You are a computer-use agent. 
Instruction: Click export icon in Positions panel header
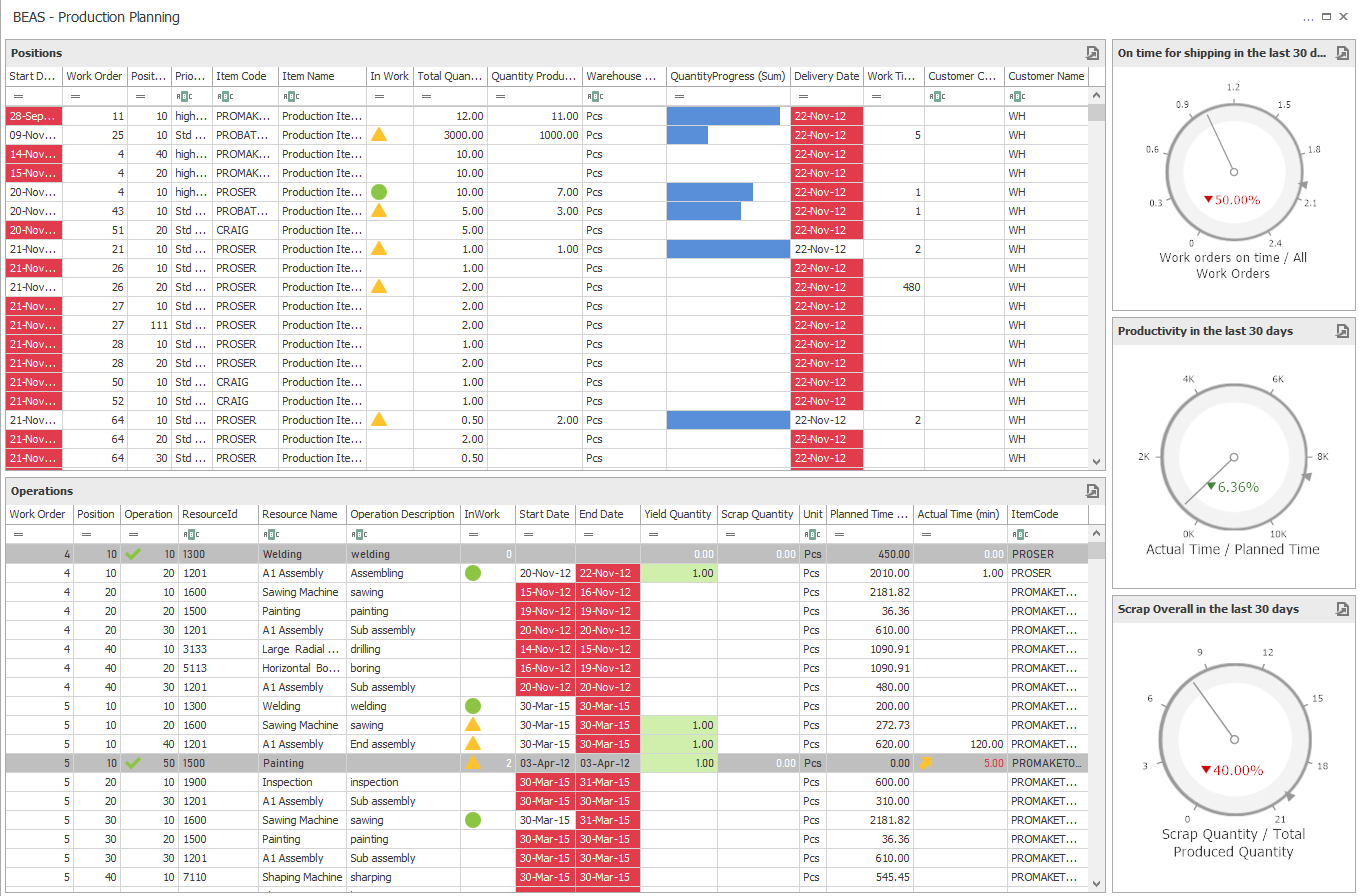pyautogui.click(x=1092, y=53)
